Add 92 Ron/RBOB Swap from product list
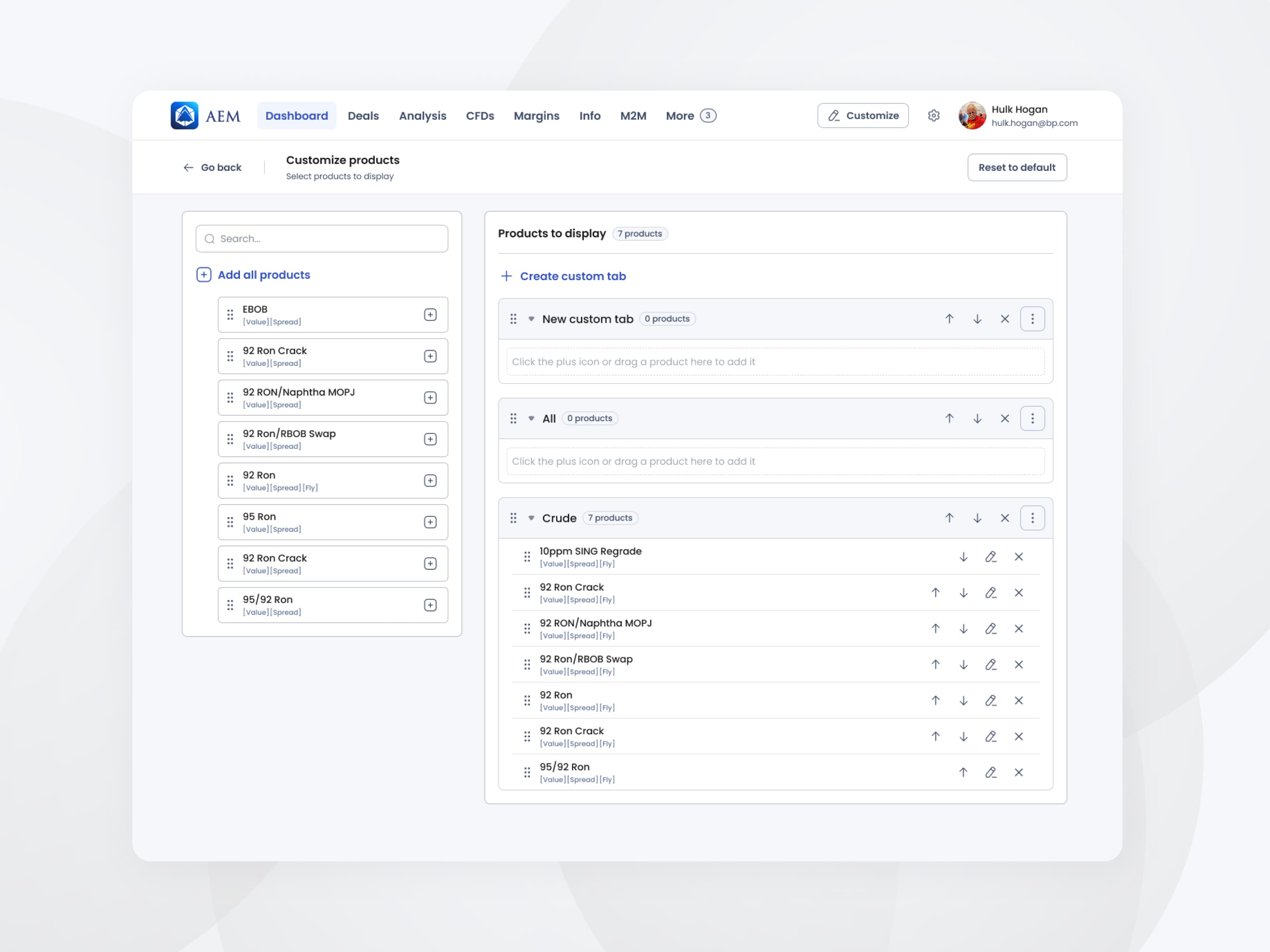This screenshot has height=952, width=1270. click(x=430, y=439)
